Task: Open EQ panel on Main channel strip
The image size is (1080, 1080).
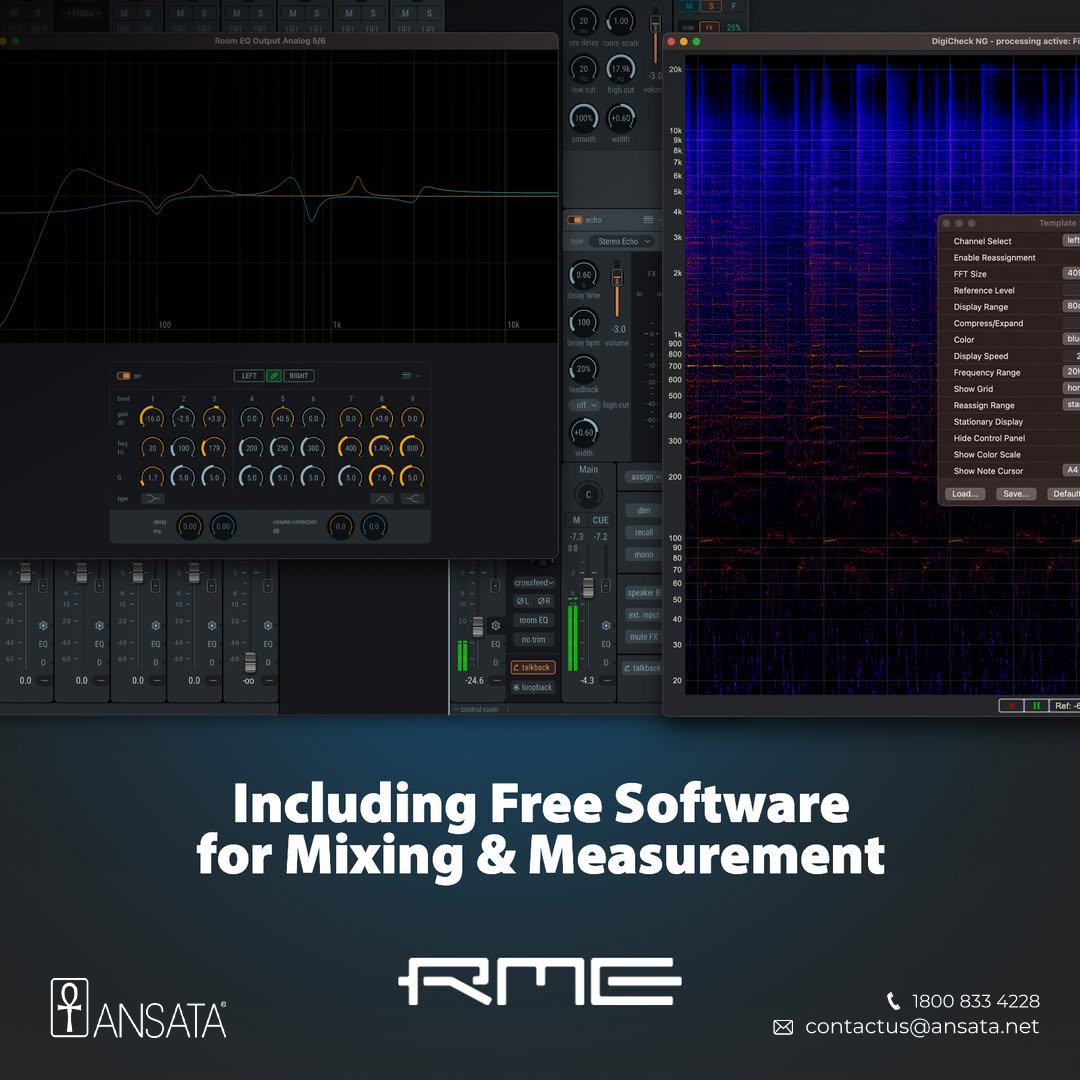Action: point(605,645)
